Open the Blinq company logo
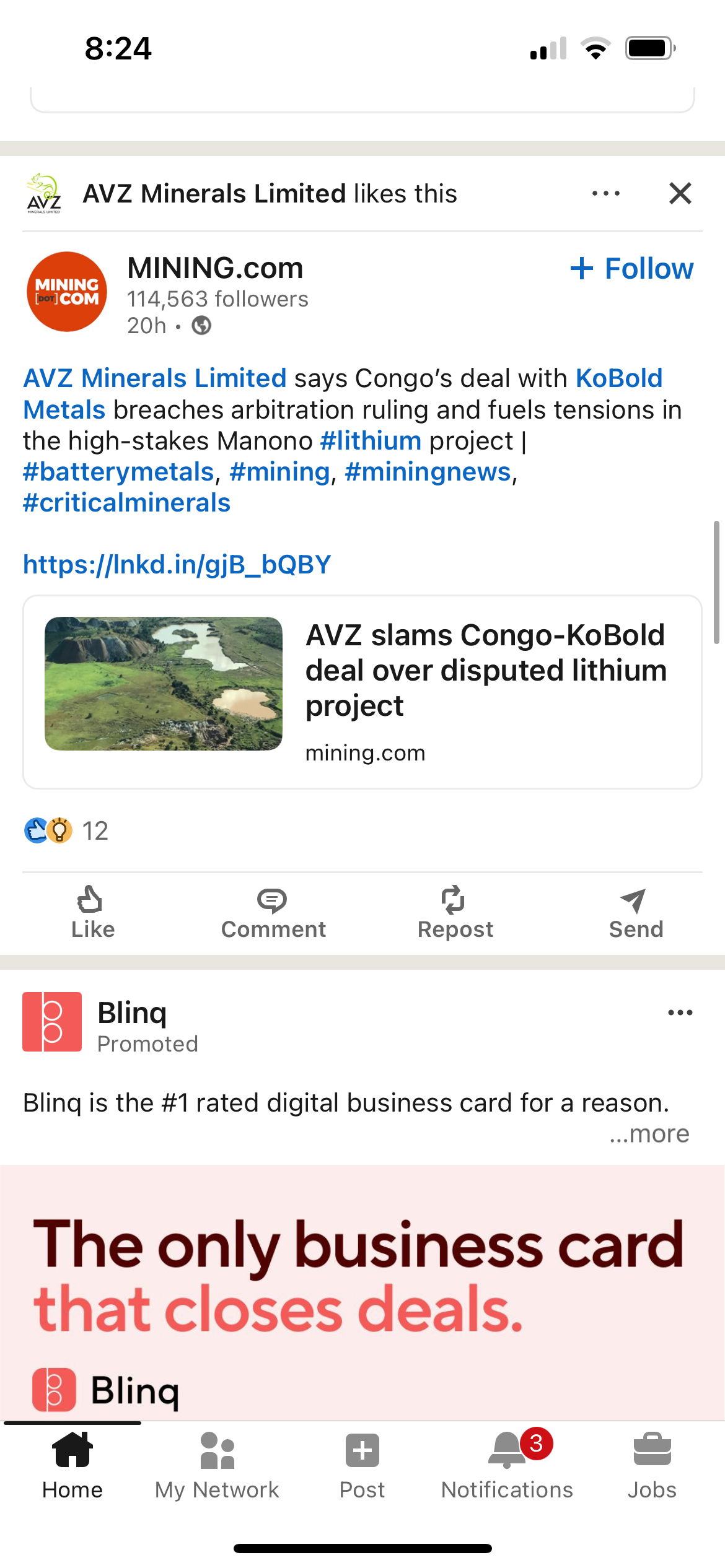Image resolution: width=725 pixels, height=1568 pixels. tap(52, 1022)
